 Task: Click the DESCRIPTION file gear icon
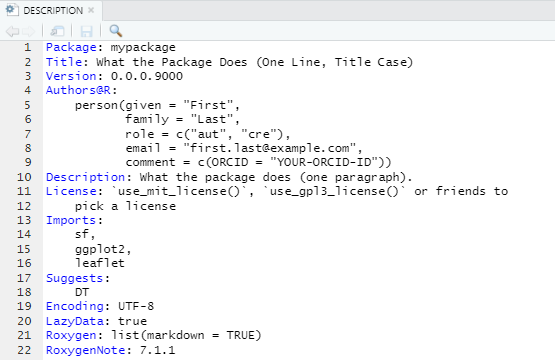tap(11, 10)
